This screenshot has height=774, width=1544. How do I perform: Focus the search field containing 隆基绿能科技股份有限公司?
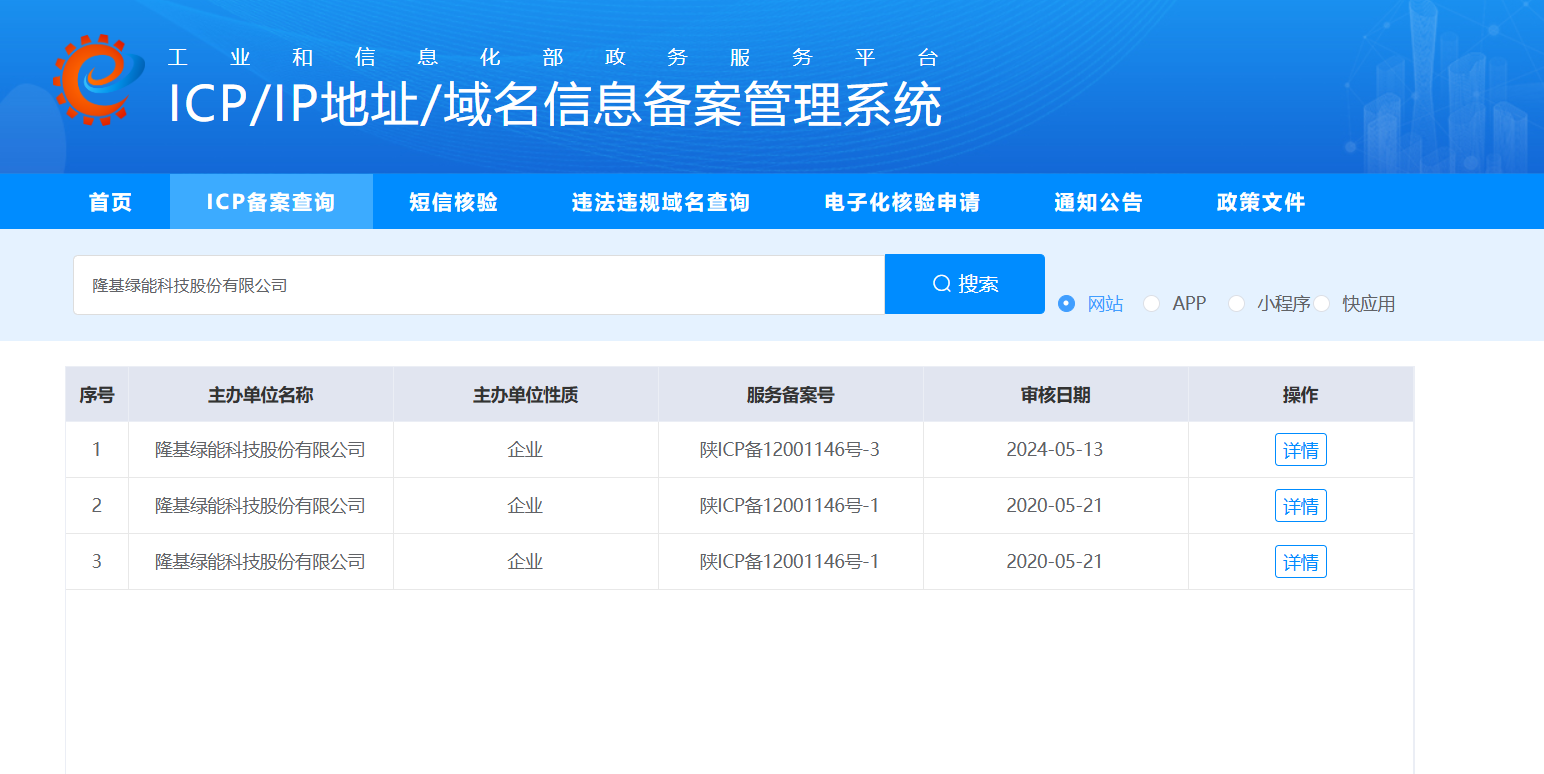(x=479, y=285)
